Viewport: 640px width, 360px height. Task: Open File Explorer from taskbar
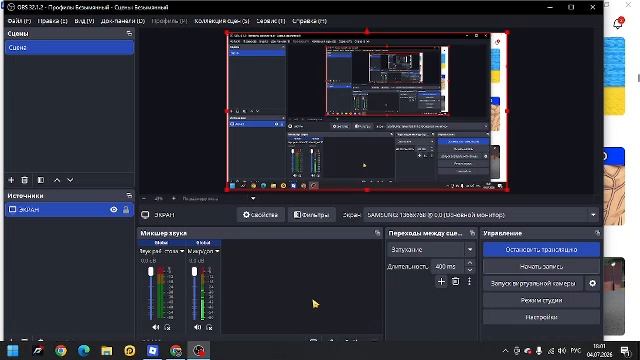coord(107,351)
